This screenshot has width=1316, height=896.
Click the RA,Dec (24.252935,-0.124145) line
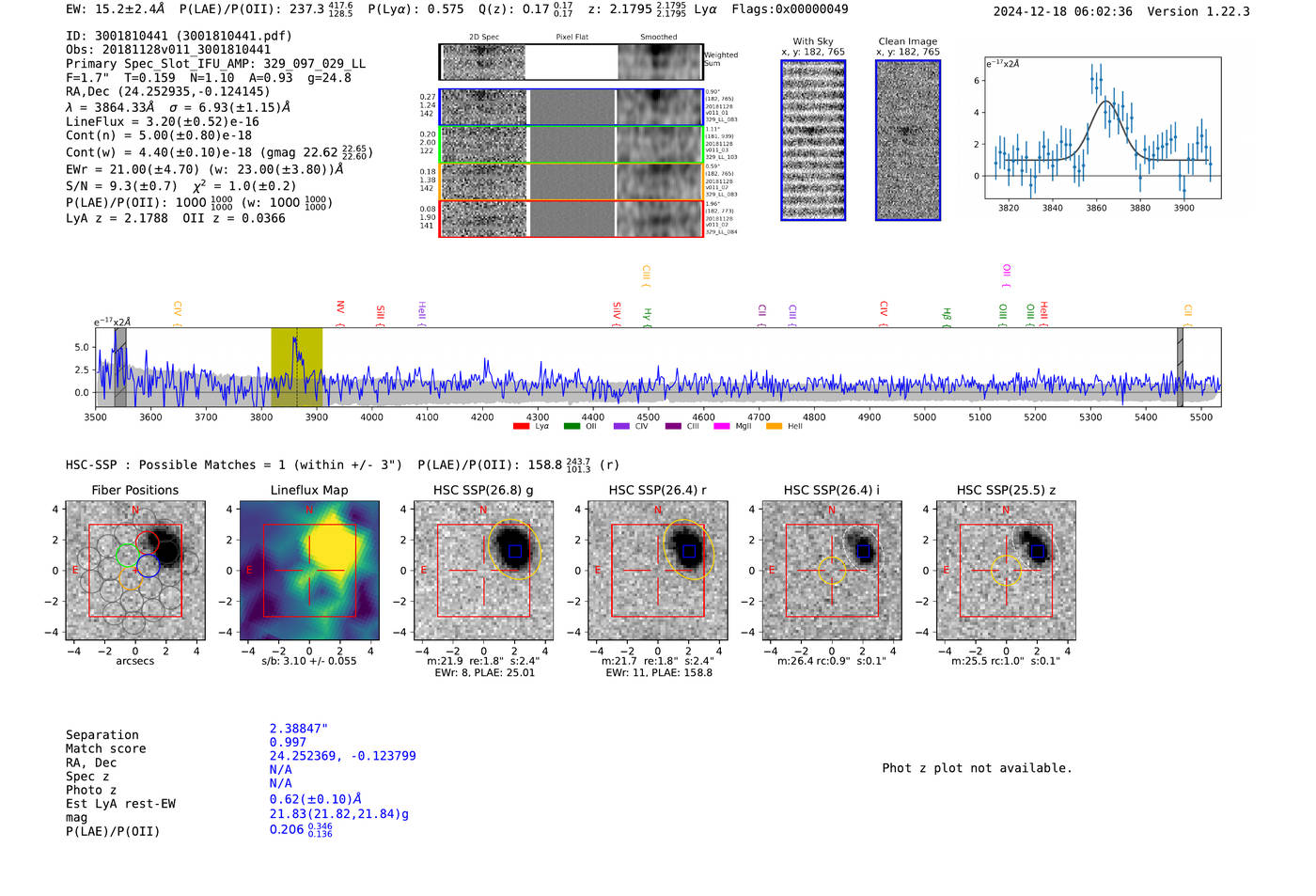coord(168,91)
